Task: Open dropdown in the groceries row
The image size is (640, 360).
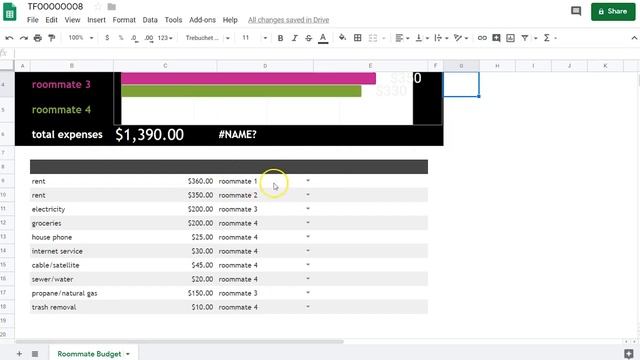Action: pos(308,223)
